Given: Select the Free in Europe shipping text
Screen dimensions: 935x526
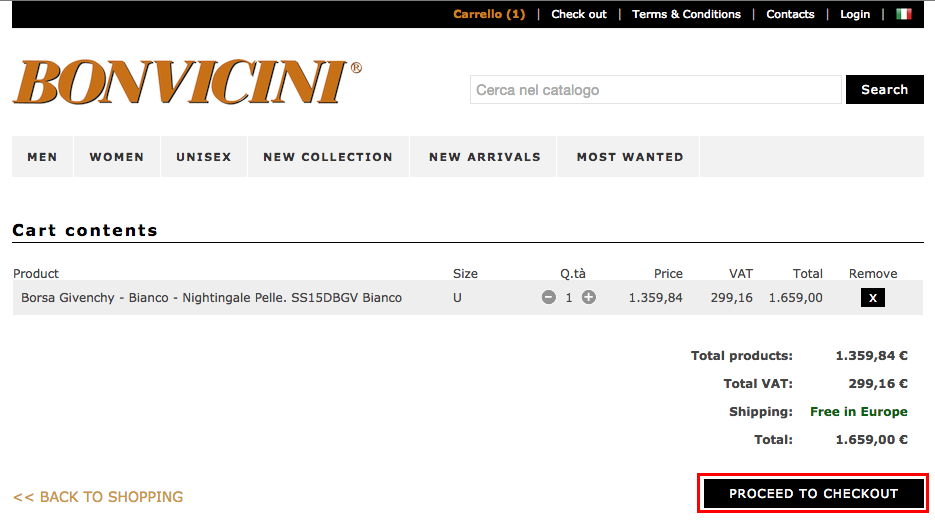Looking at the screenshot, I should (x=859, y=411).
